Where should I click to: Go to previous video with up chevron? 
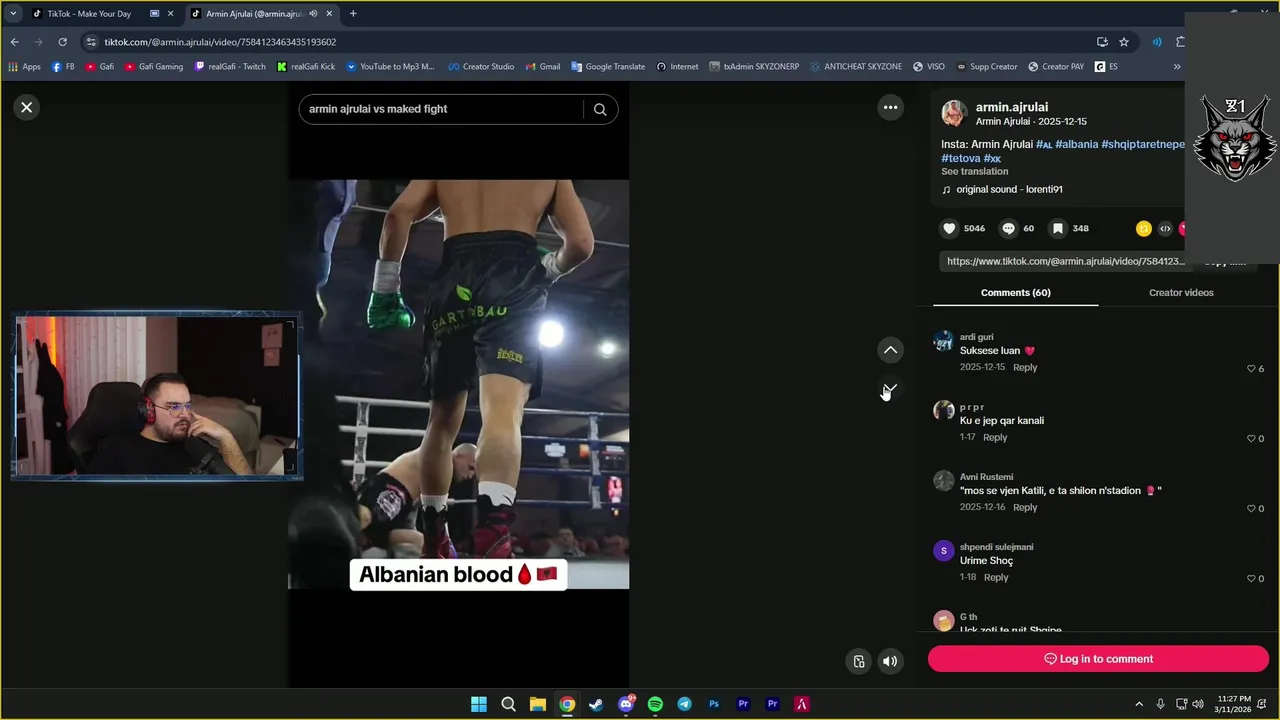click(890, 350)
